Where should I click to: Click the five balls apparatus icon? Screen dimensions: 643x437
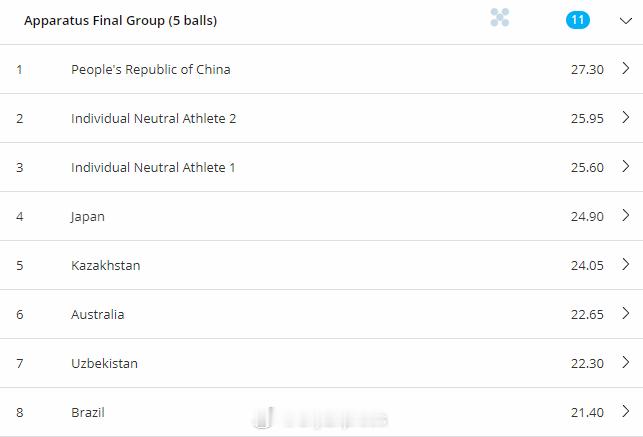(500, 18)
